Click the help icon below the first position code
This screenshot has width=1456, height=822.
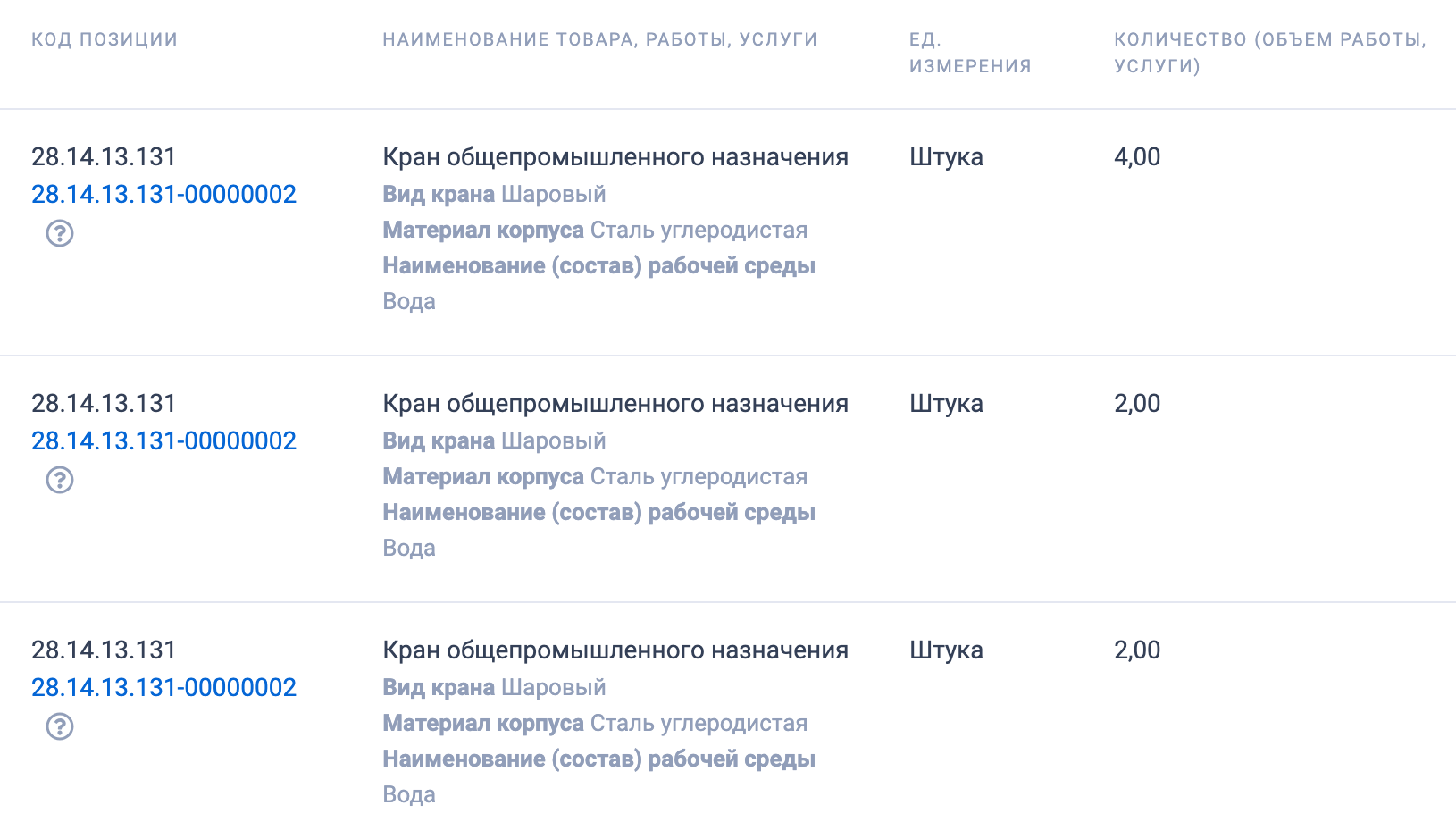(x=59, y=236)
